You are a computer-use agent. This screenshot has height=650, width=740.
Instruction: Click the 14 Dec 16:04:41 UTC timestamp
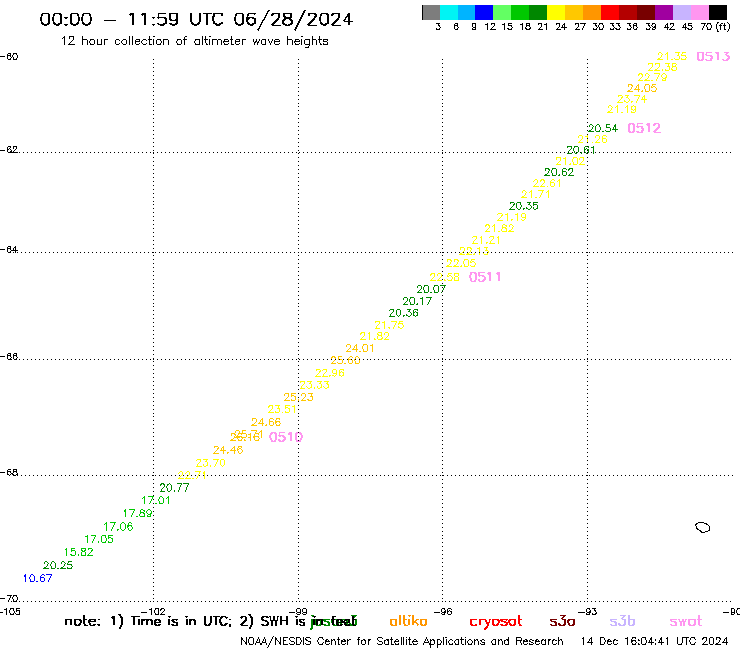tap(654, 641)
